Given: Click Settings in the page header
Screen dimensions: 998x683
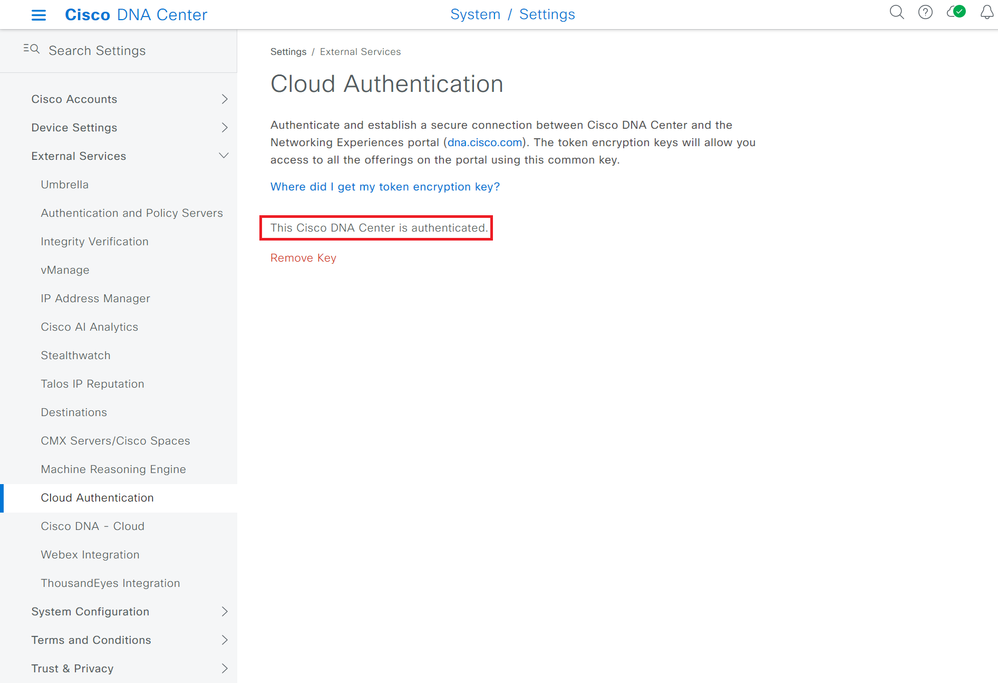Looking at the screenshot, I should tap(547, 15).
